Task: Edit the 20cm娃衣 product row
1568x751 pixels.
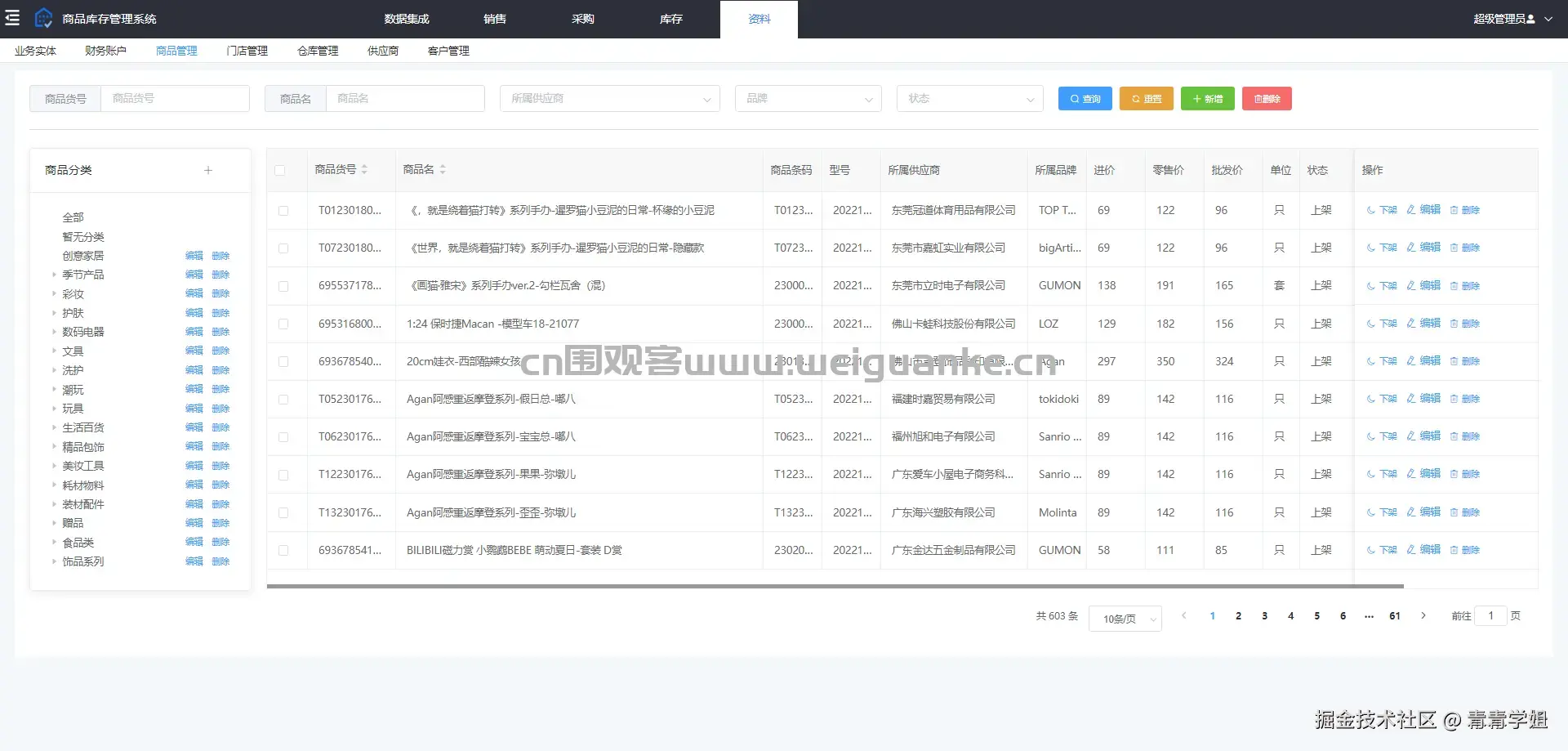Action: 1423,361
